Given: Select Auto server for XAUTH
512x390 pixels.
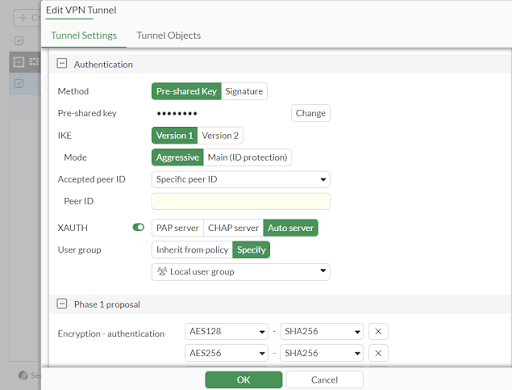Looking at the screenshot, I should point(291,228).
